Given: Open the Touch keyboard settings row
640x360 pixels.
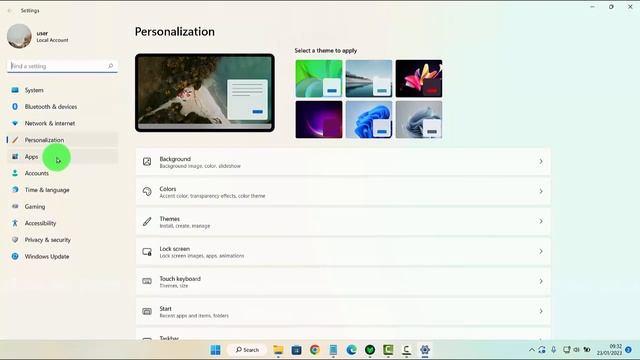Looking at the screenshot, I should pyautogui.click(x=343, y=281).
